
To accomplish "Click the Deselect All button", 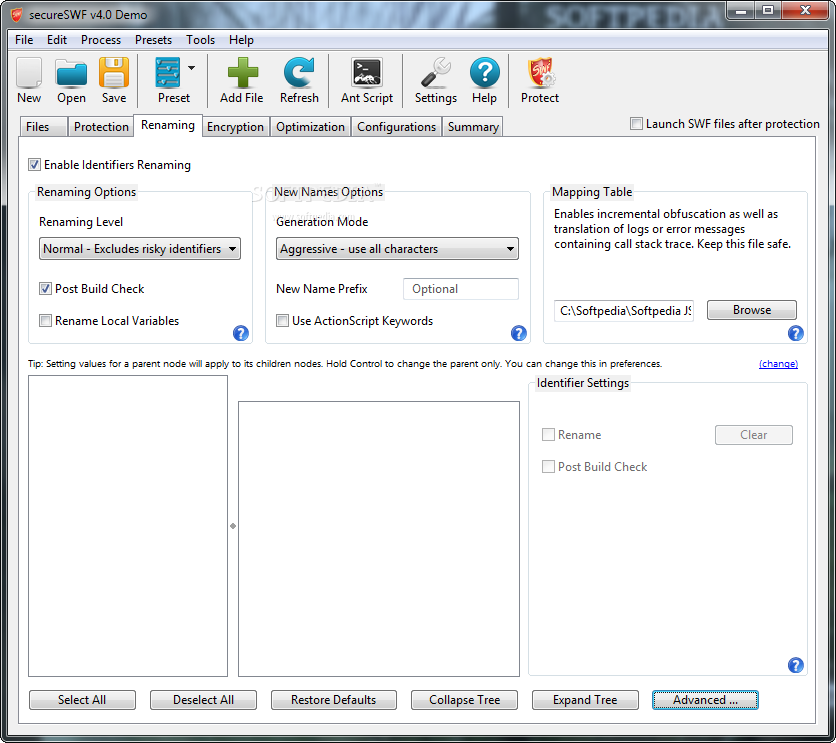I will 203,700.
